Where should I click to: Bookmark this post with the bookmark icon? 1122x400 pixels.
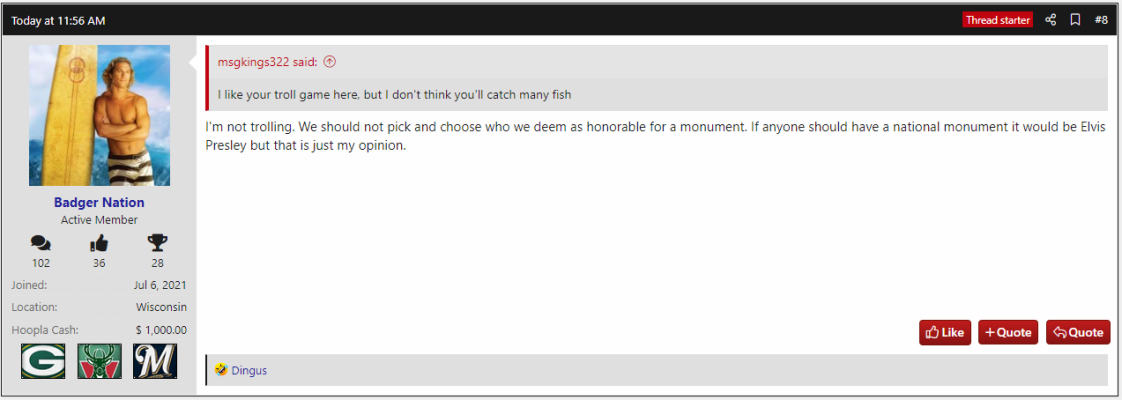(x=1075, y=20)
